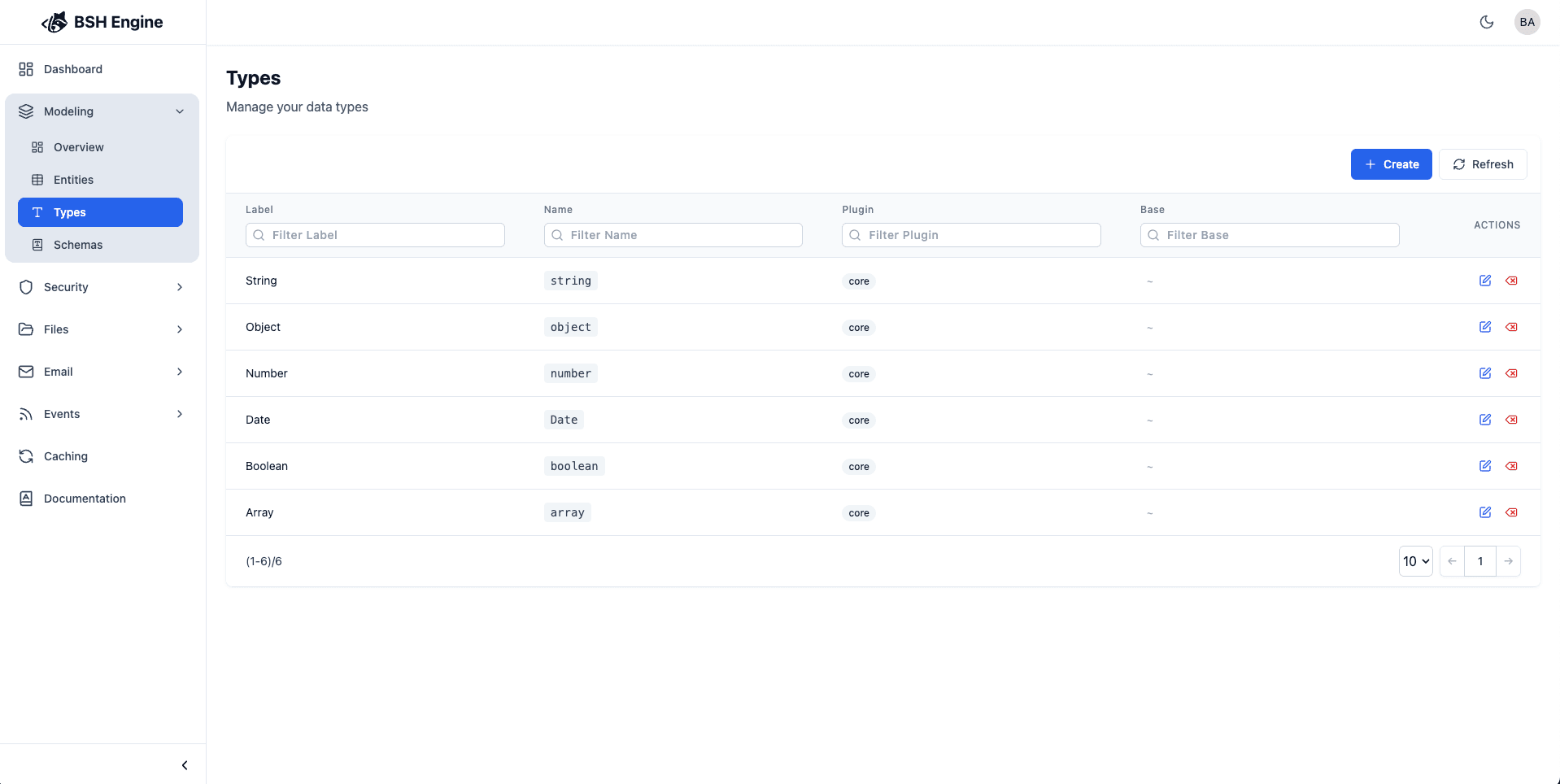
Task: Click the Filter Name input field
Action: tap(673, 235)
